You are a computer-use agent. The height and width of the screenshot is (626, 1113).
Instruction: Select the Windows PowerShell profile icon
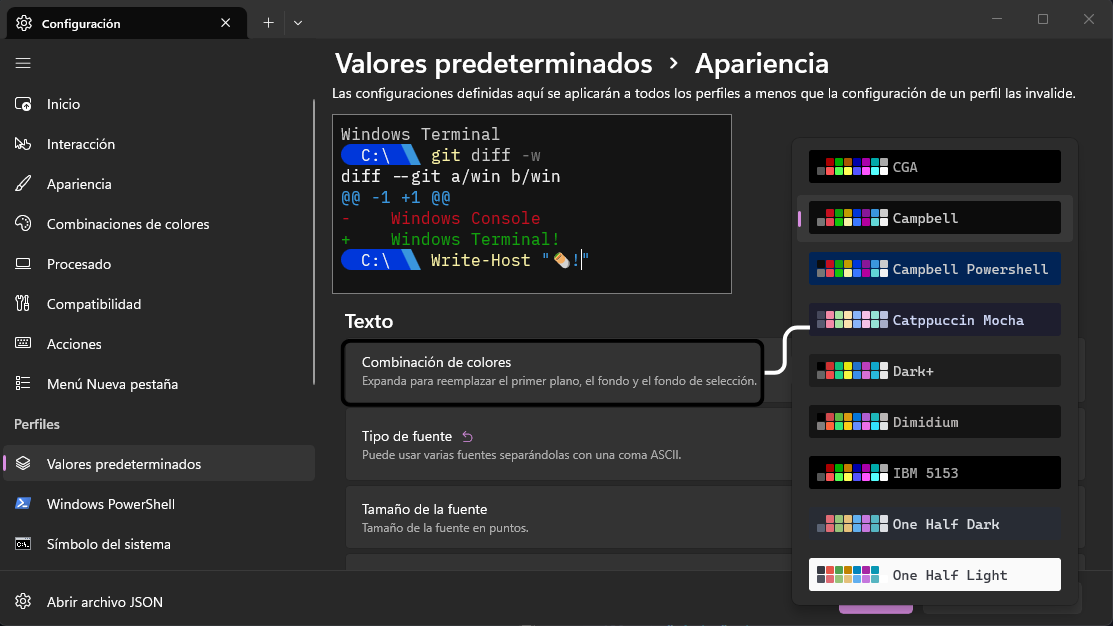24,503
